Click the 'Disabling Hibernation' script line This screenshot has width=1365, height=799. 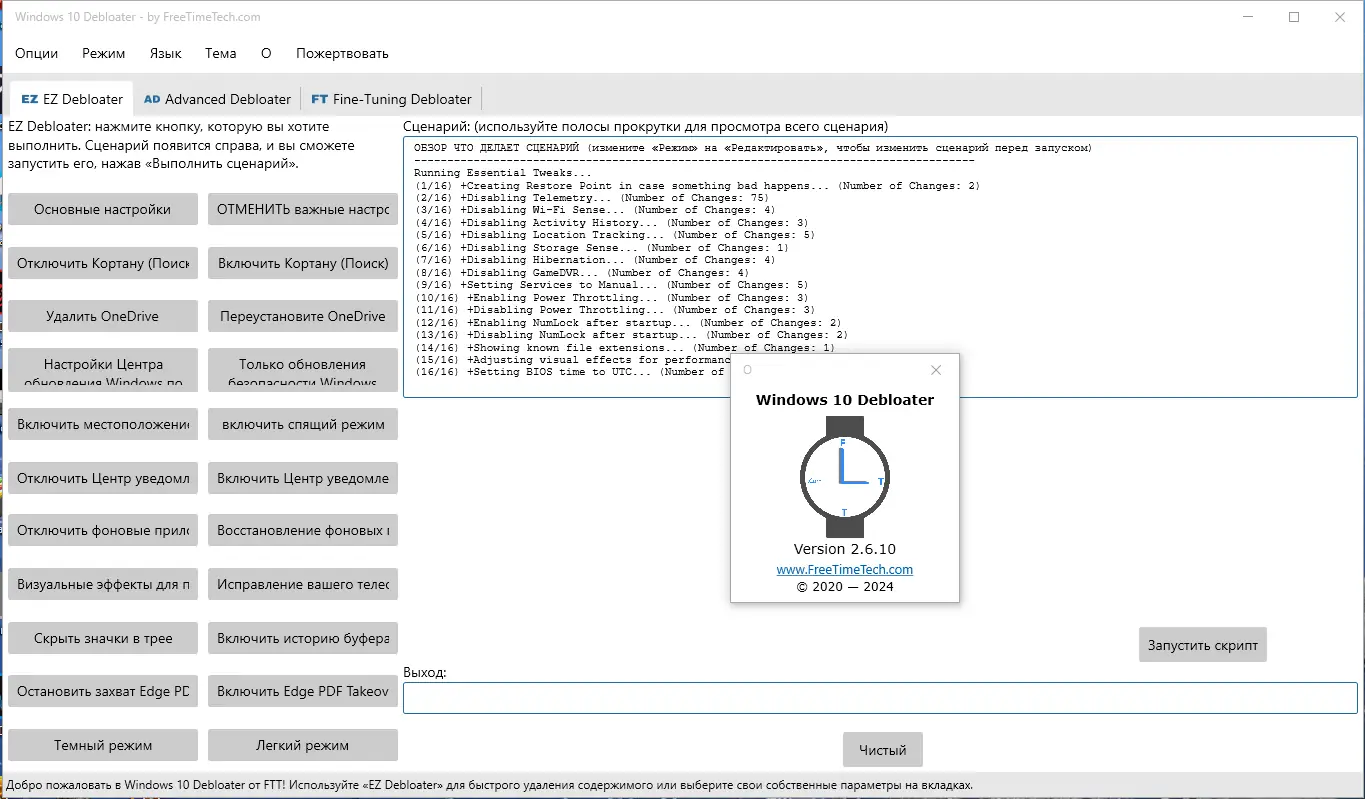[594, 261]
